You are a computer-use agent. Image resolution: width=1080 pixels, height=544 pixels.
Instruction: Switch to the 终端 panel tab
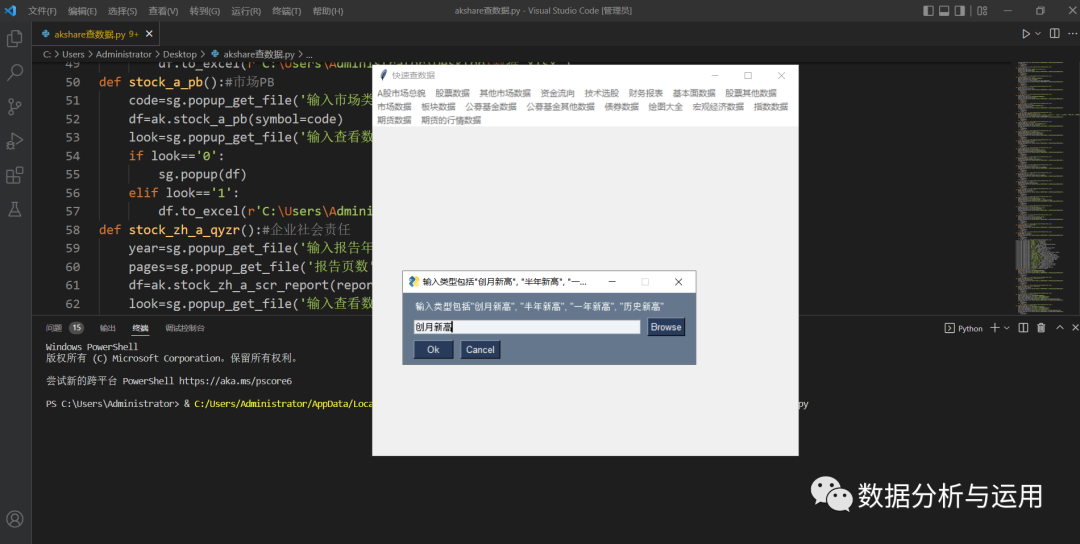141,328
